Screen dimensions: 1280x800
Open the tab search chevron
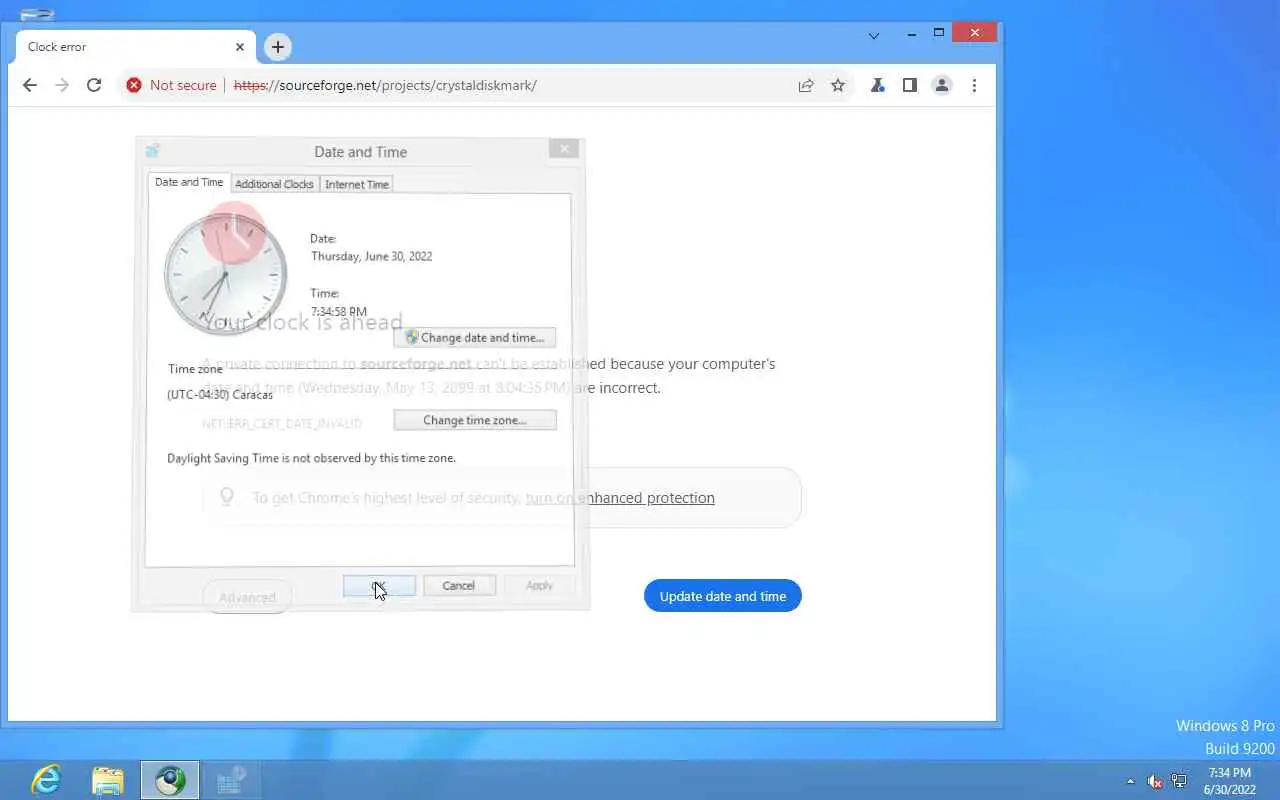pos(873,35)
